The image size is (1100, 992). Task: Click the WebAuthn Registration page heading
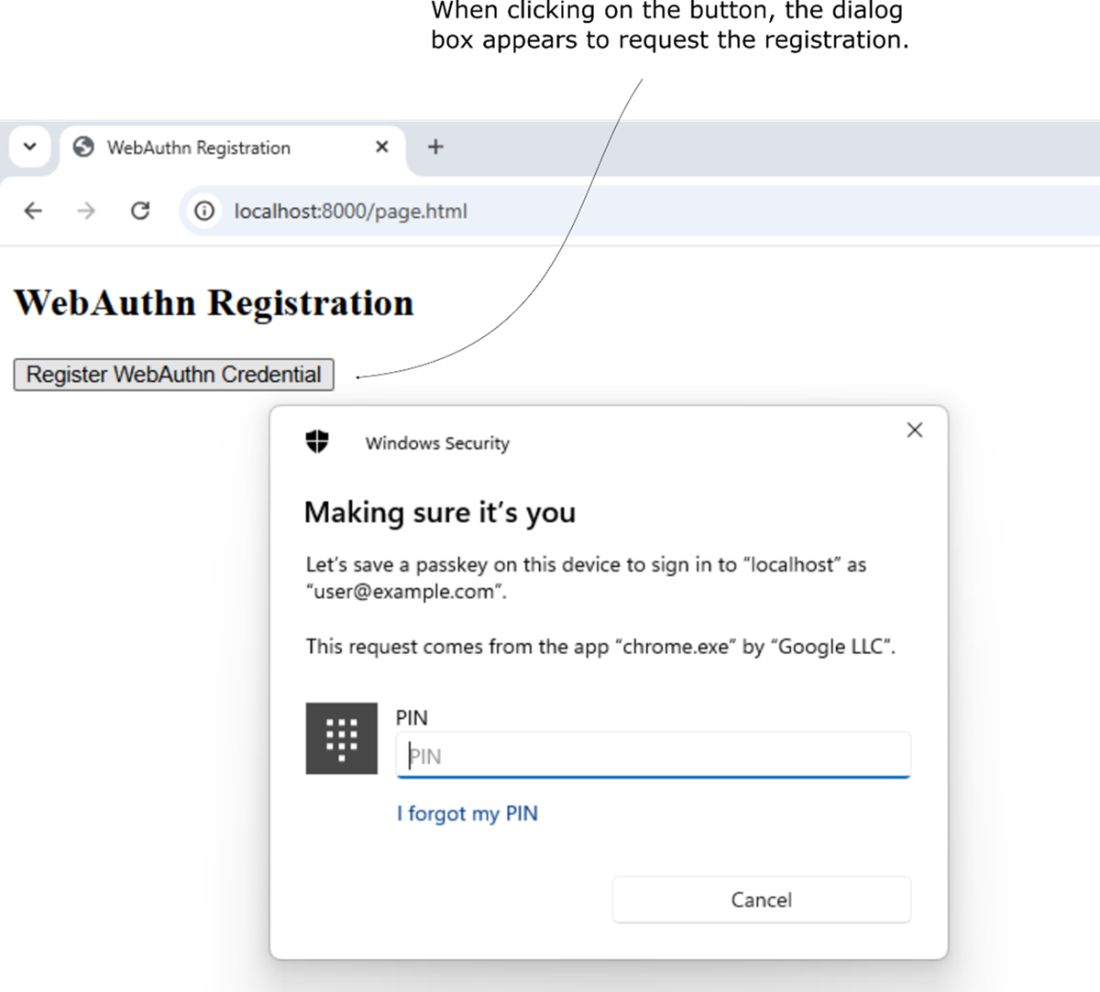tap(213, 302)
